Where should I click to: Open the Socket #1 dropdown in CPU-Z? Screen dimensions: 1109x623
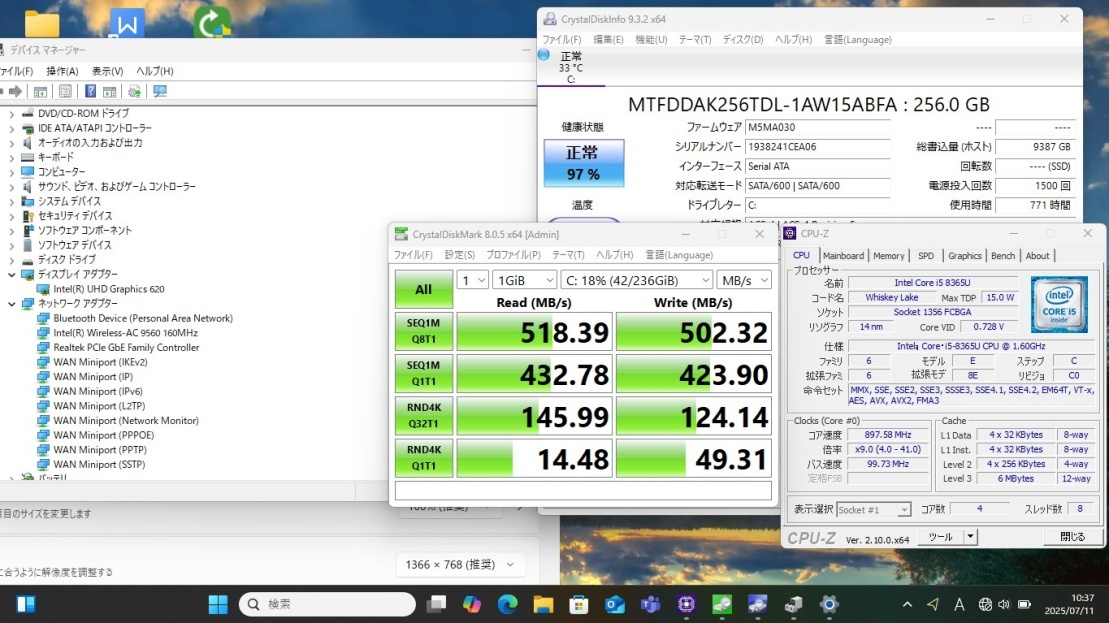tap(873, 509)
